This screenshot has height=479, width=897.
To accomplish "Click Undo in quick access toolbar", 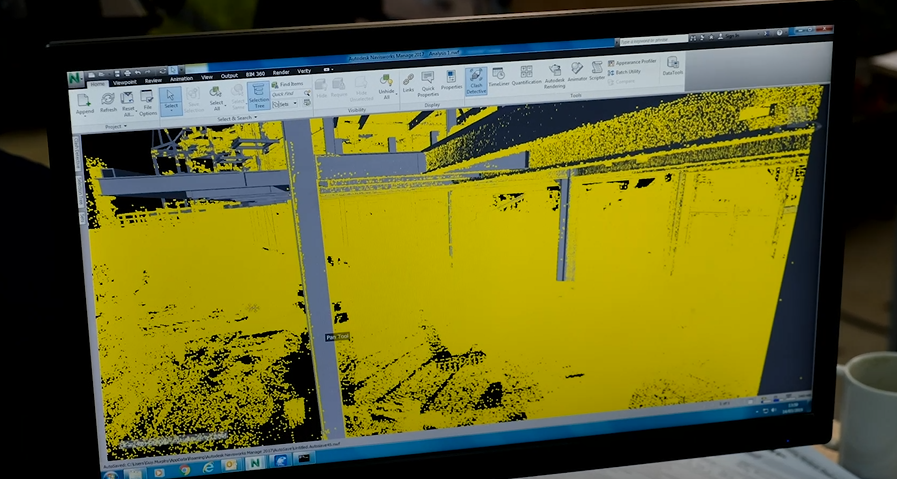I will coord(138,73).
